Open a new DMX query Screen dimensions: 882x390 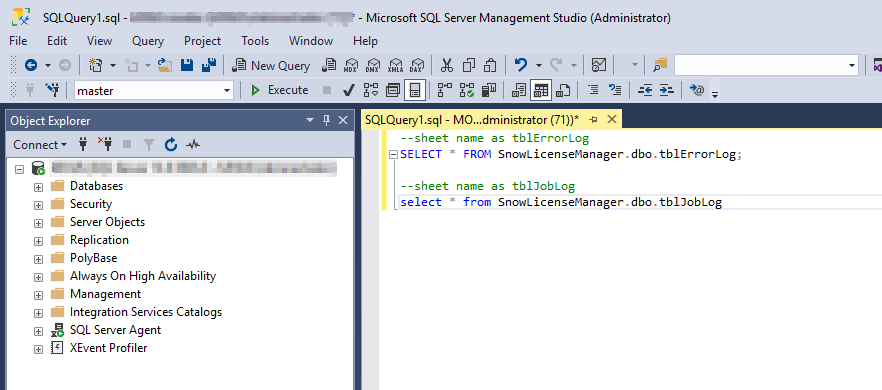(374, 66)
